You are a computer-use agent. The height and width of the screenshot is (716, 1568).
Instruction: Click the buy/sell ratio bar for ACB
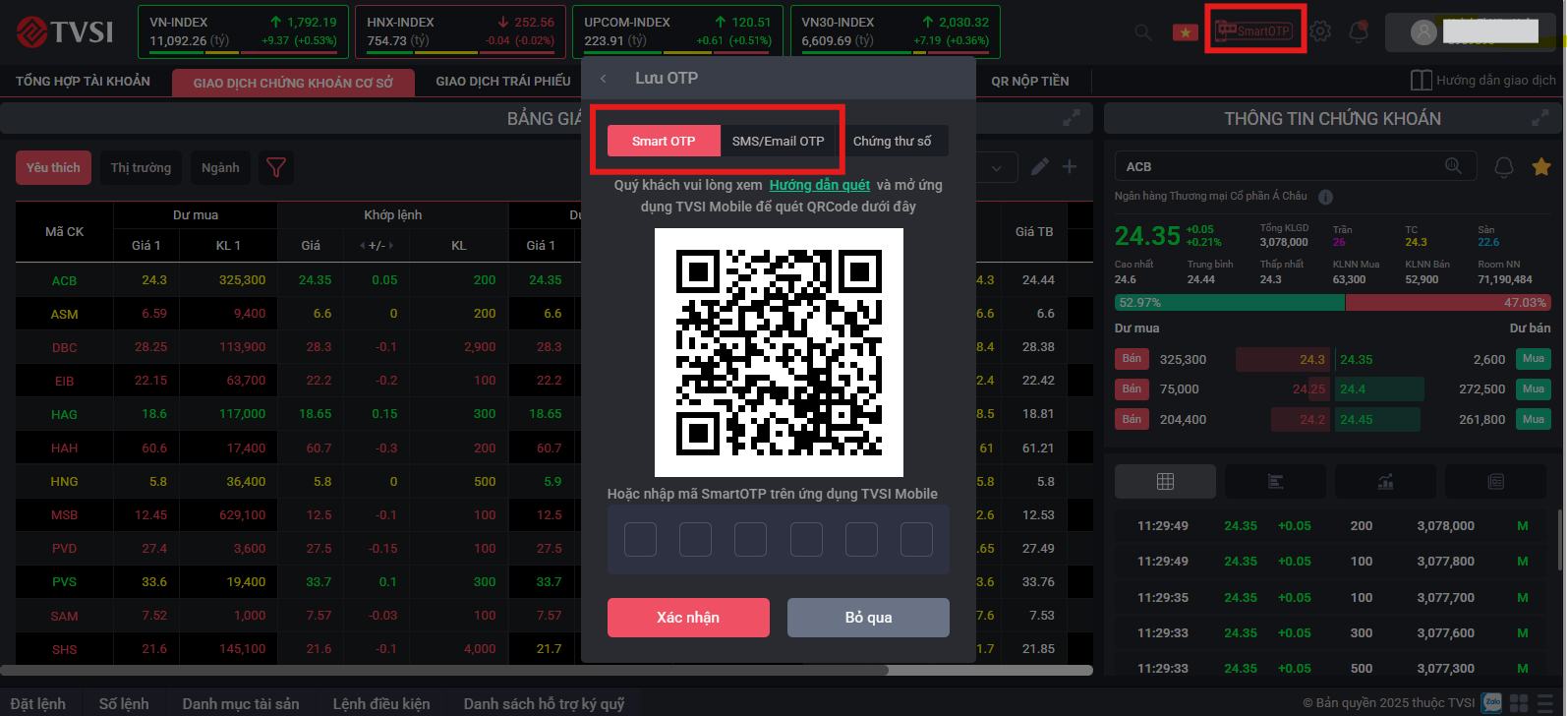tap(1331, 303)
